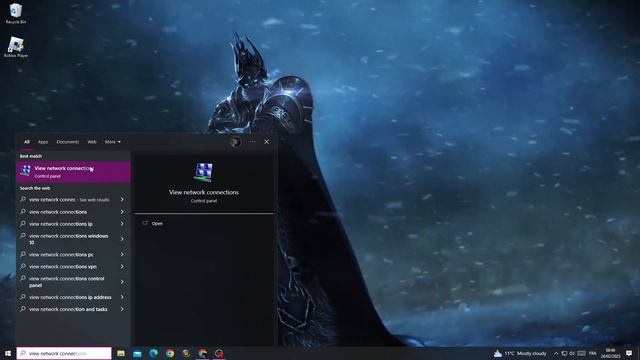This screenshot has height=360, width=640.
Task: Open the Mail app in the taskbar
Action: coord(137,353)
